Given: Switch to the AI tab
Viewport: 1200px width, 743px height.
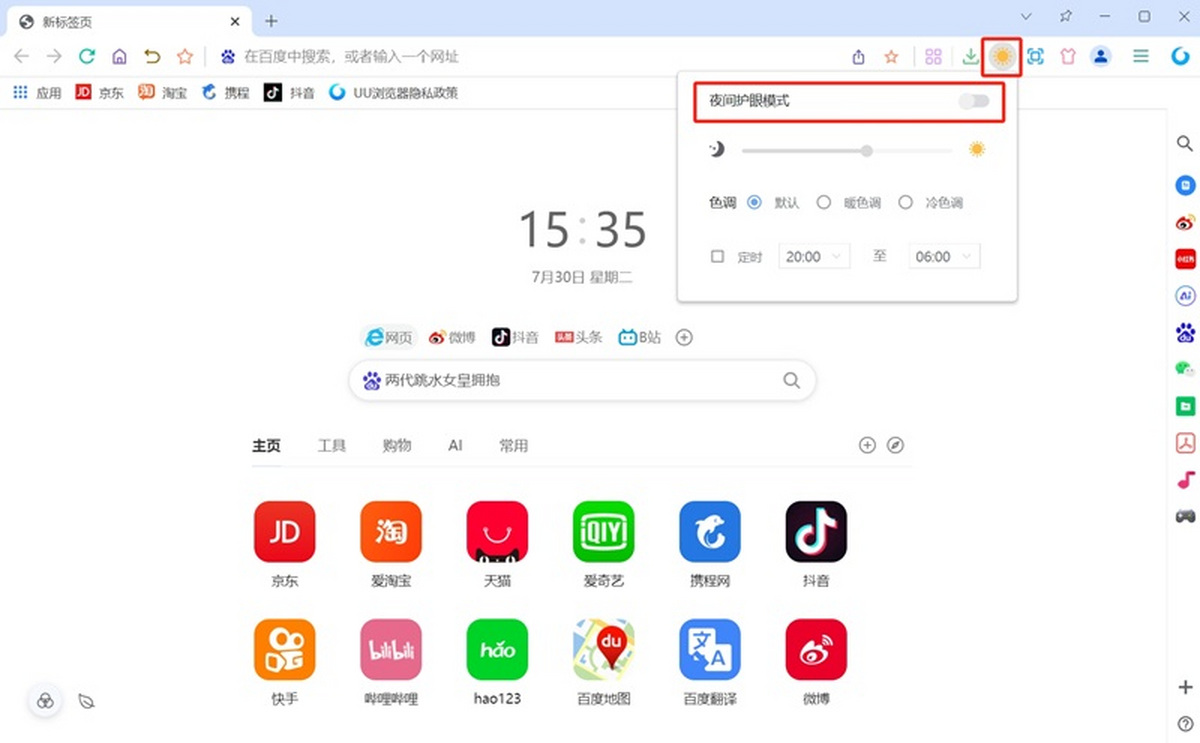Looking at the screenshot, I should (x=455, y=445).
